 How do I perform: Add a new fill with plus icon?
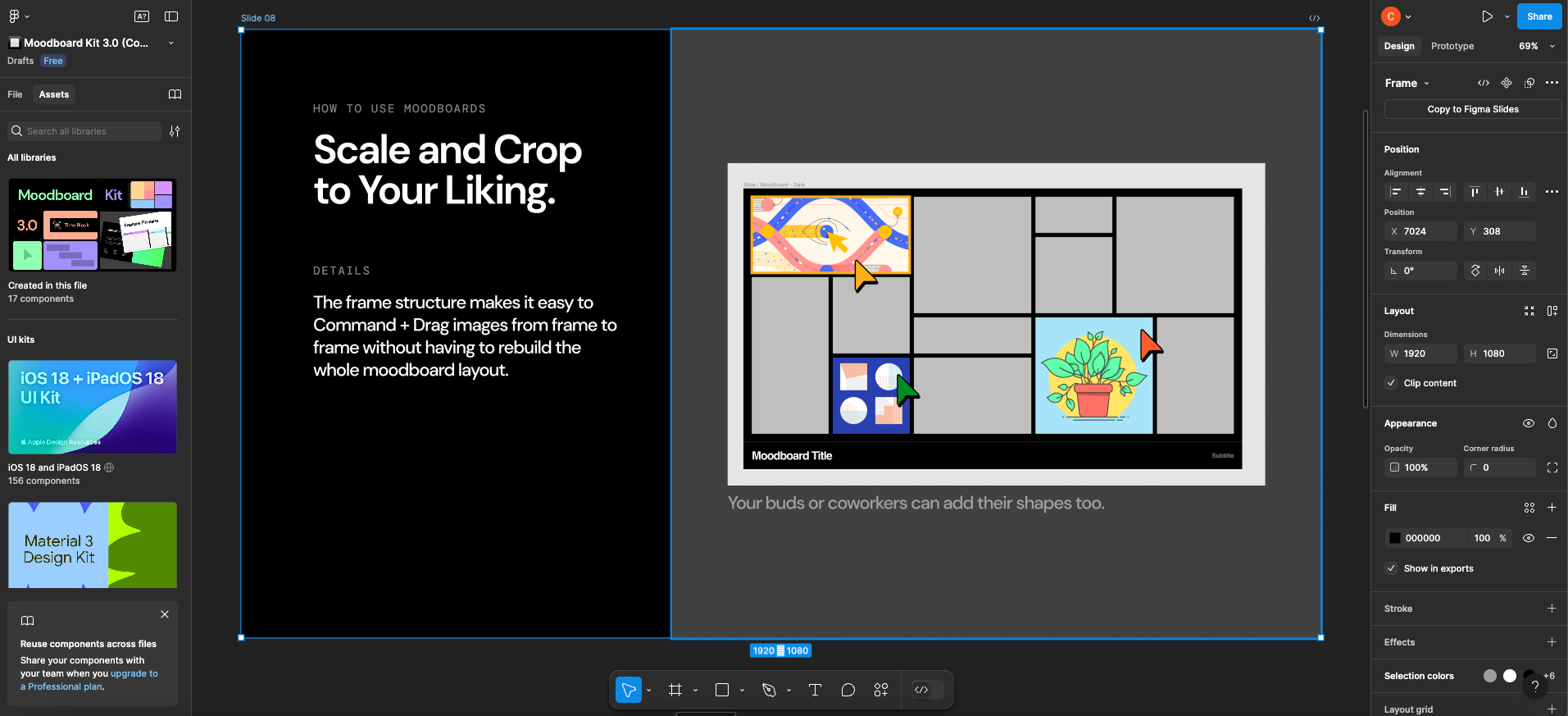1552,508
